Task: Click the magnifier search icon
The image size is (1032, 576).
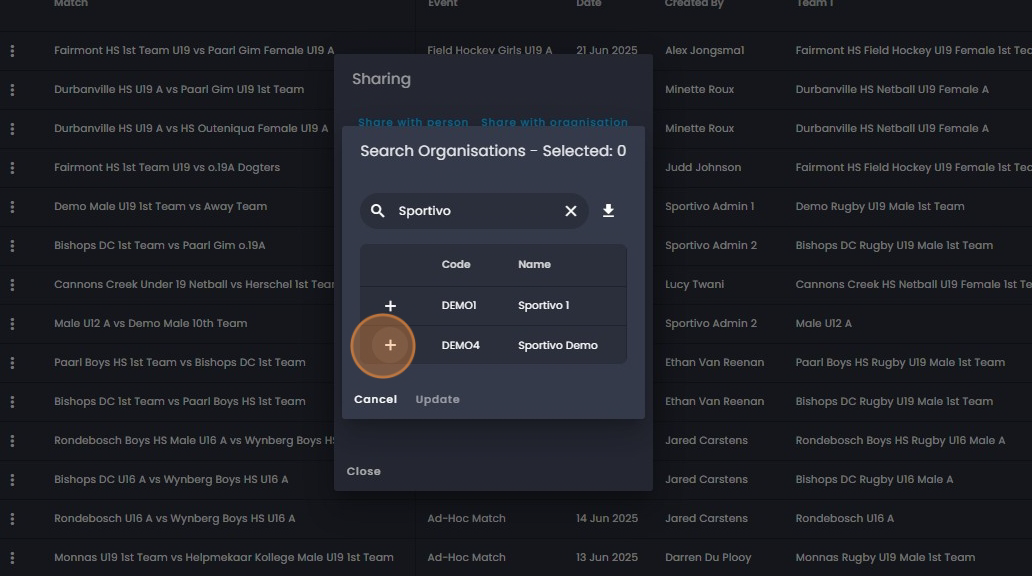Action: point(377,211)
